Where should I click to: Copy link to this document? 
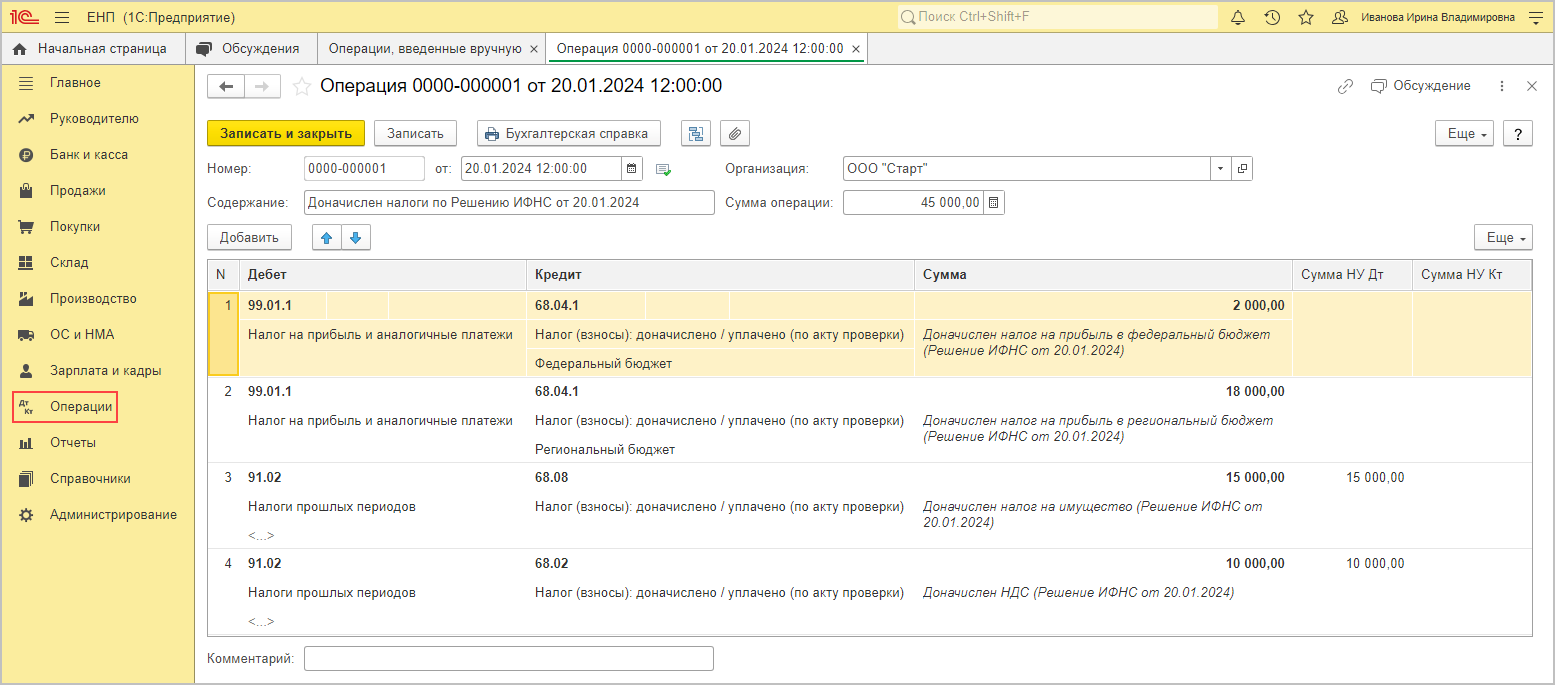click(x=1345, y=87)
